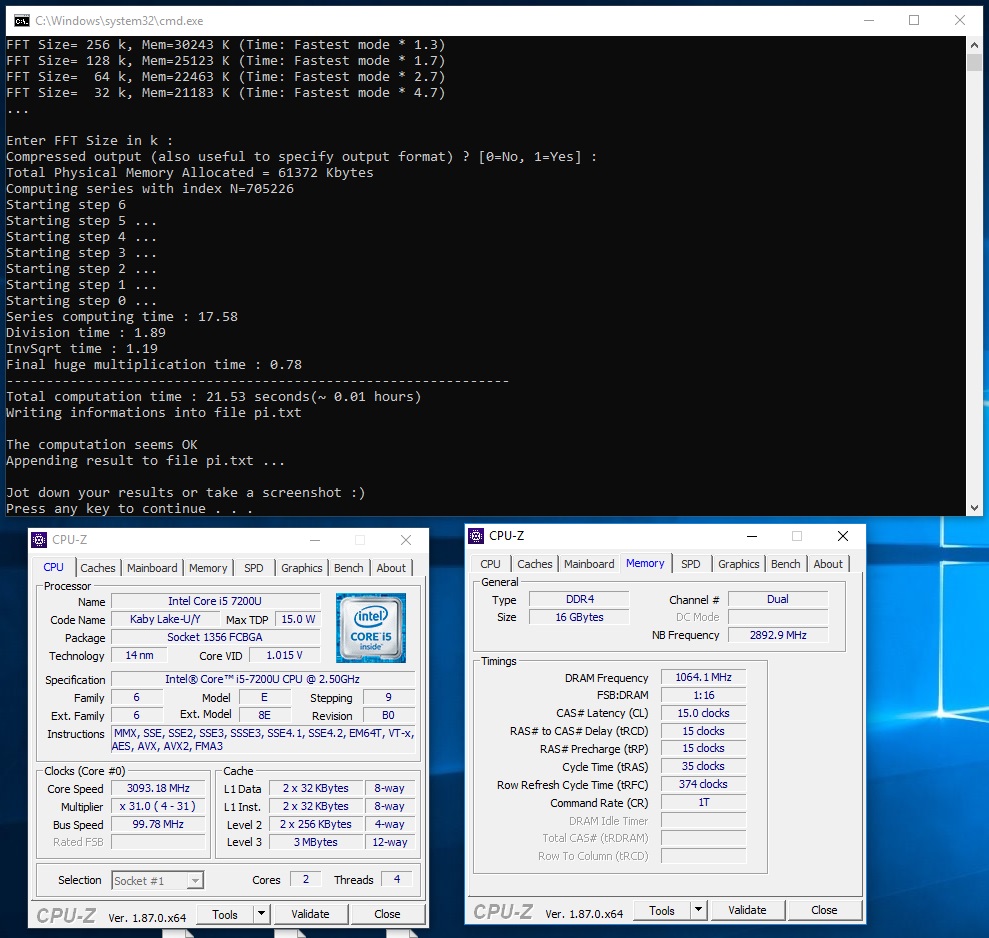Click the processor Name field Intel Core i5 7200U

pos(215,601)
